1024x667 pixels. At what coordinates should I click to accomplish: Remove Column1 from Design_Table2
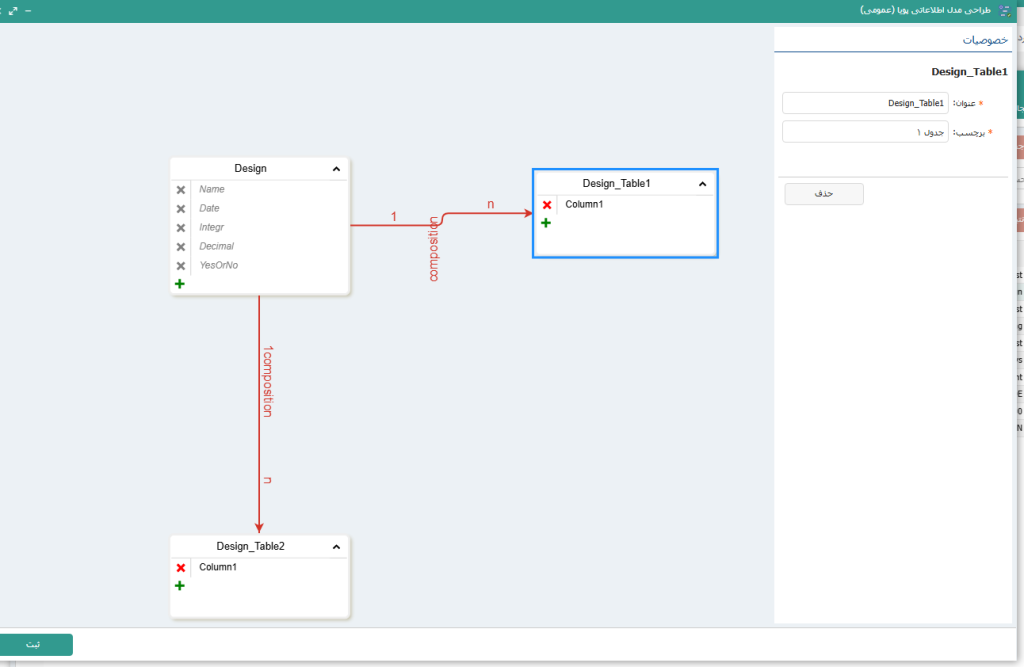181,568
